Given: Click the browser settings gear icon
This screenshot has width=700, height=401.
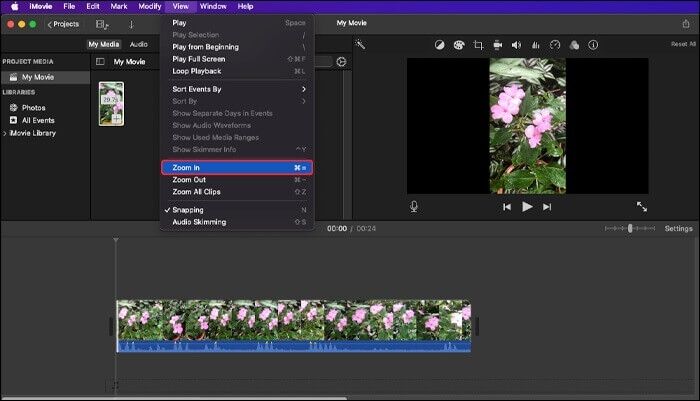Looking at the screenshot, I should point(341,62).
